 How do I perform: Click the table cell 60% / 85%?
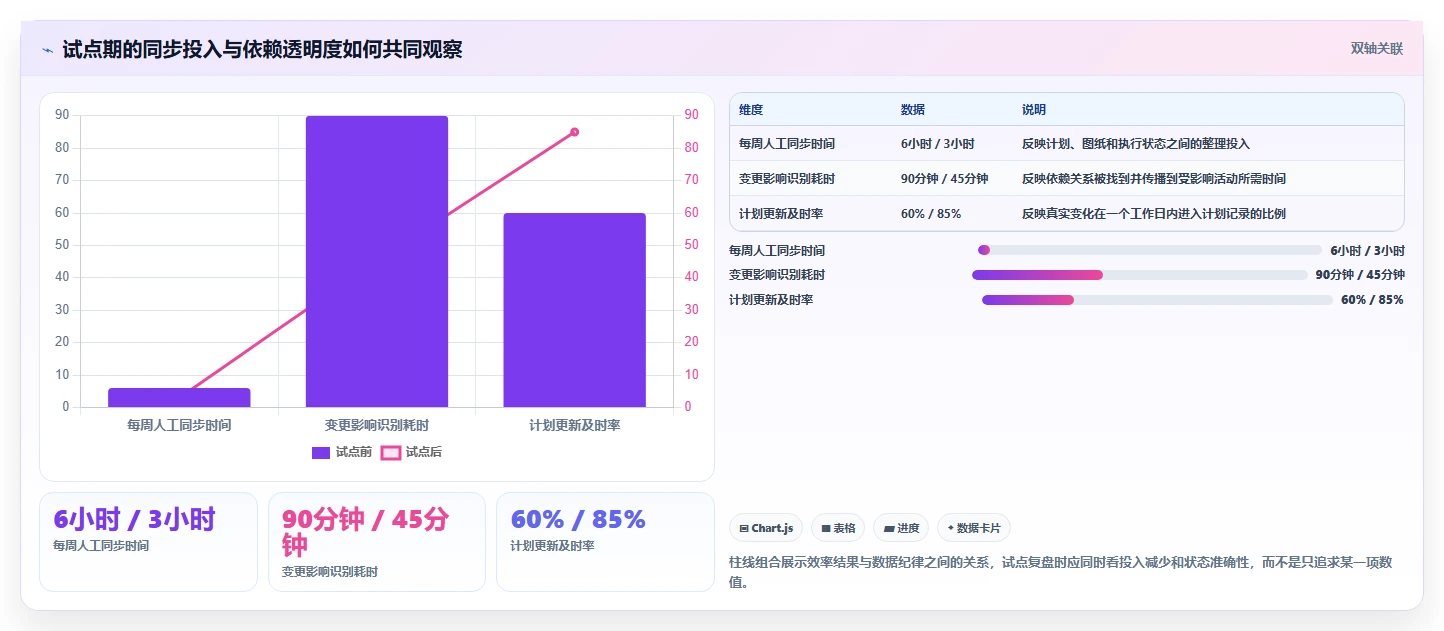click(x=931, y=214)
